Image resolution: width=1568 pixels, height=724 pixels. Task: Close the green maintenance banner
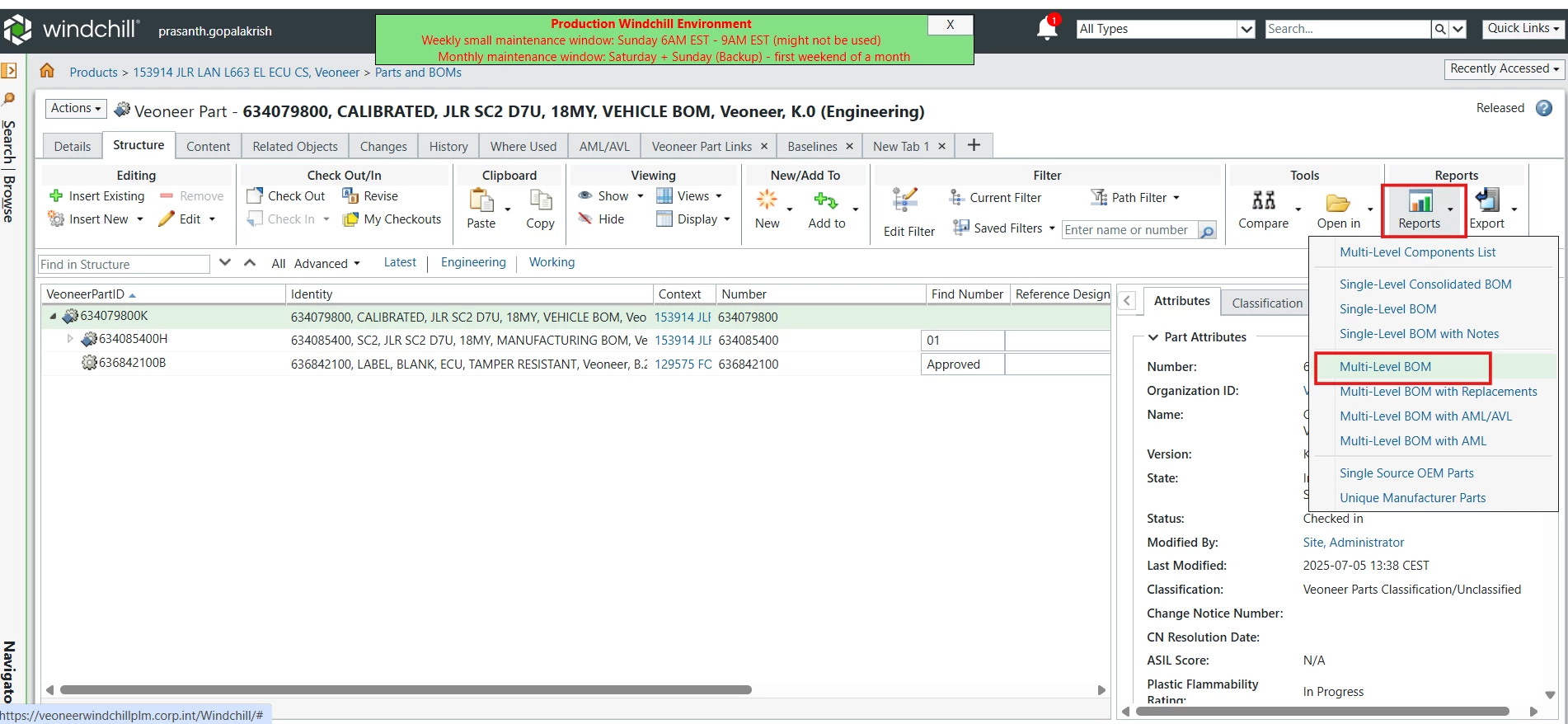click(x=950, y=25)
